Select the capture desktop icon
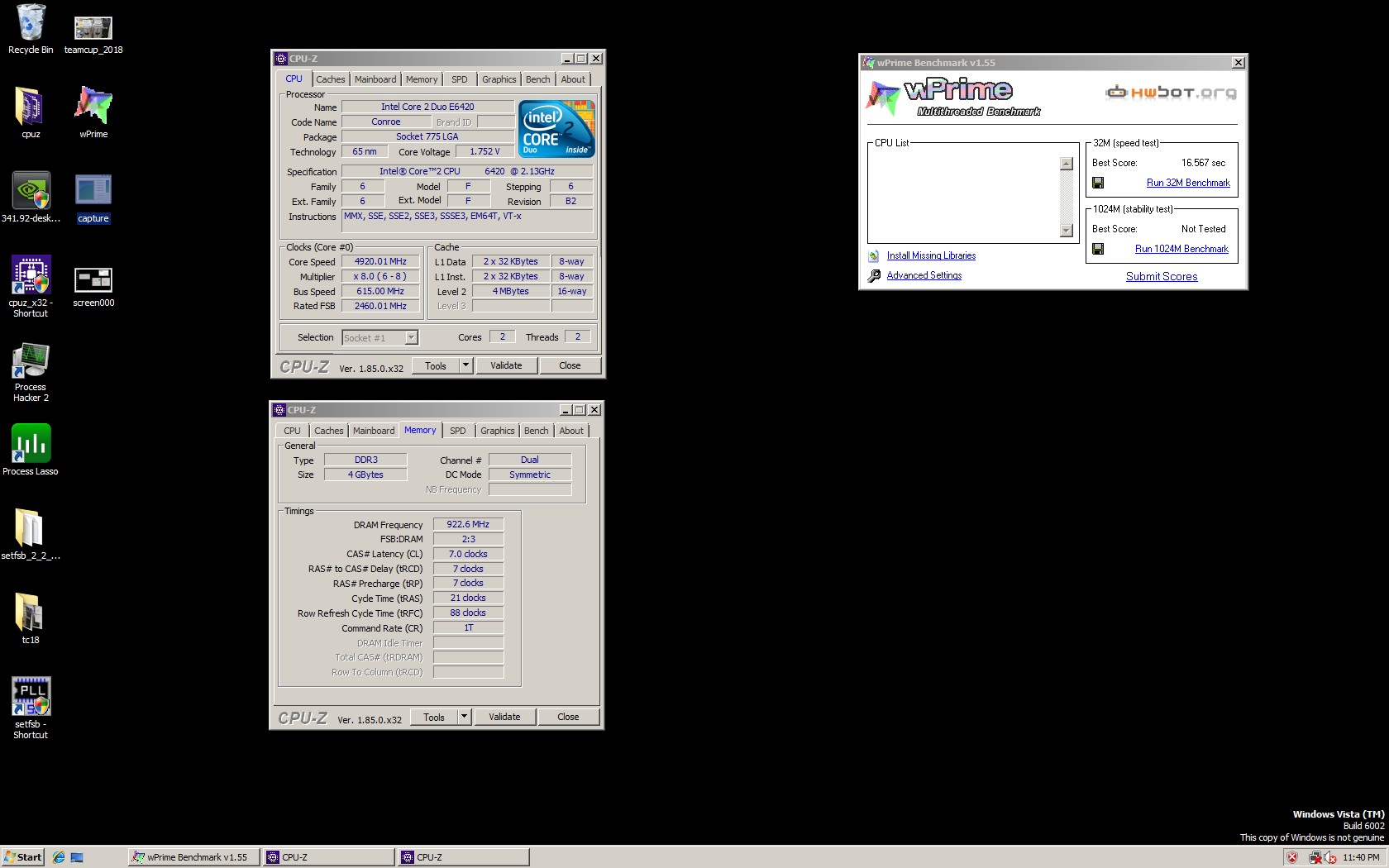The width and height of the screenshot is (1389, 868). [93, 197]
